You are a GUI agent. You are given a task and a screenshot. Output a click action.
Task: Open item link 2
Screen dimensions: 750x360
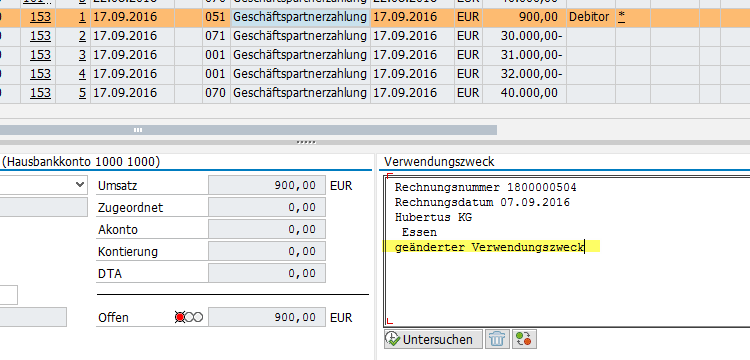pyautogui.click(x=82, y=36)
